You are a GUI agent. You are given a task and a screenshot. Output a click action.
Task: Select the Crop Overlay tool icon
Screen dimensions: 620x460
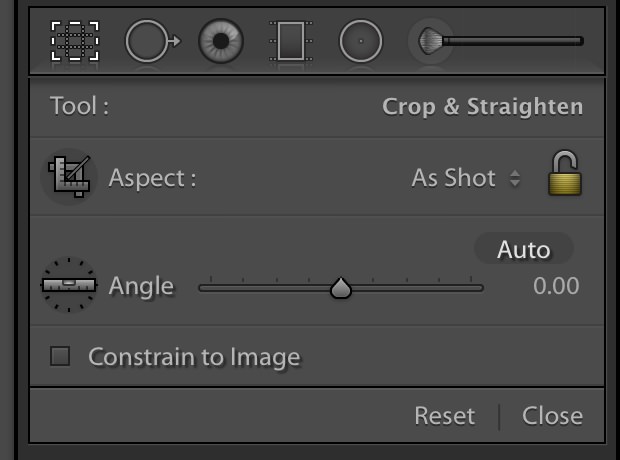click(x=75, y=41)
